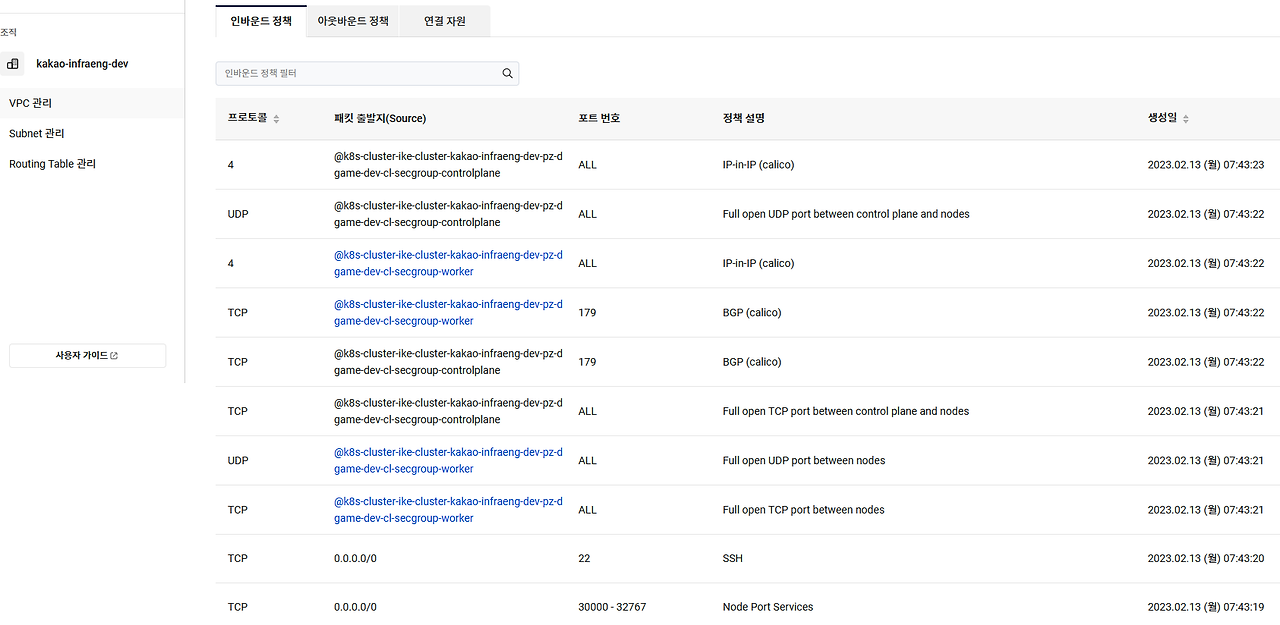
Task: Open the 사용자 가이드 button
Action: (x=87, y=356)
